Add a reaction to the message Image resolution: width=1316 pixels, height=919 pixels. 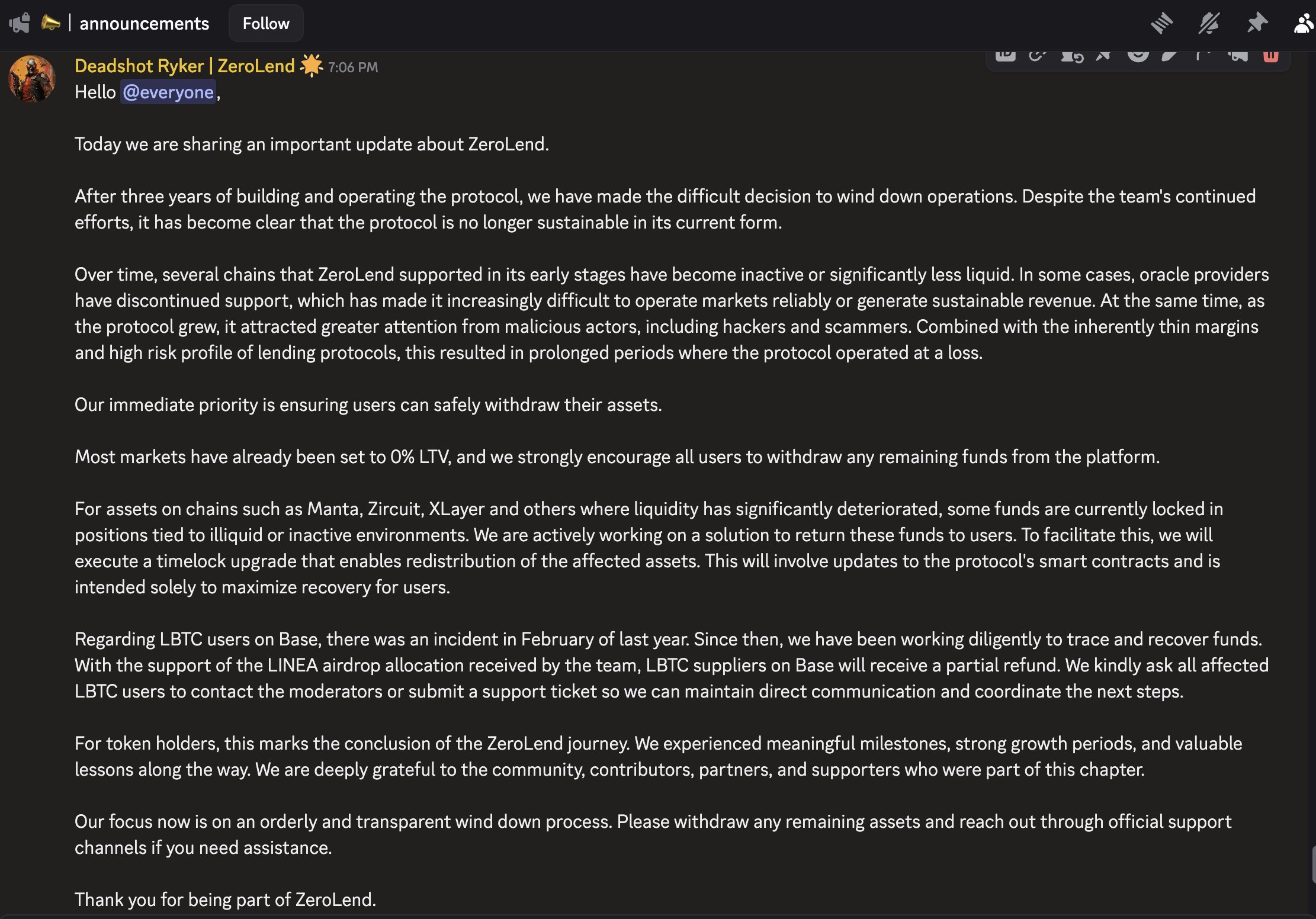click(1138, 55)
